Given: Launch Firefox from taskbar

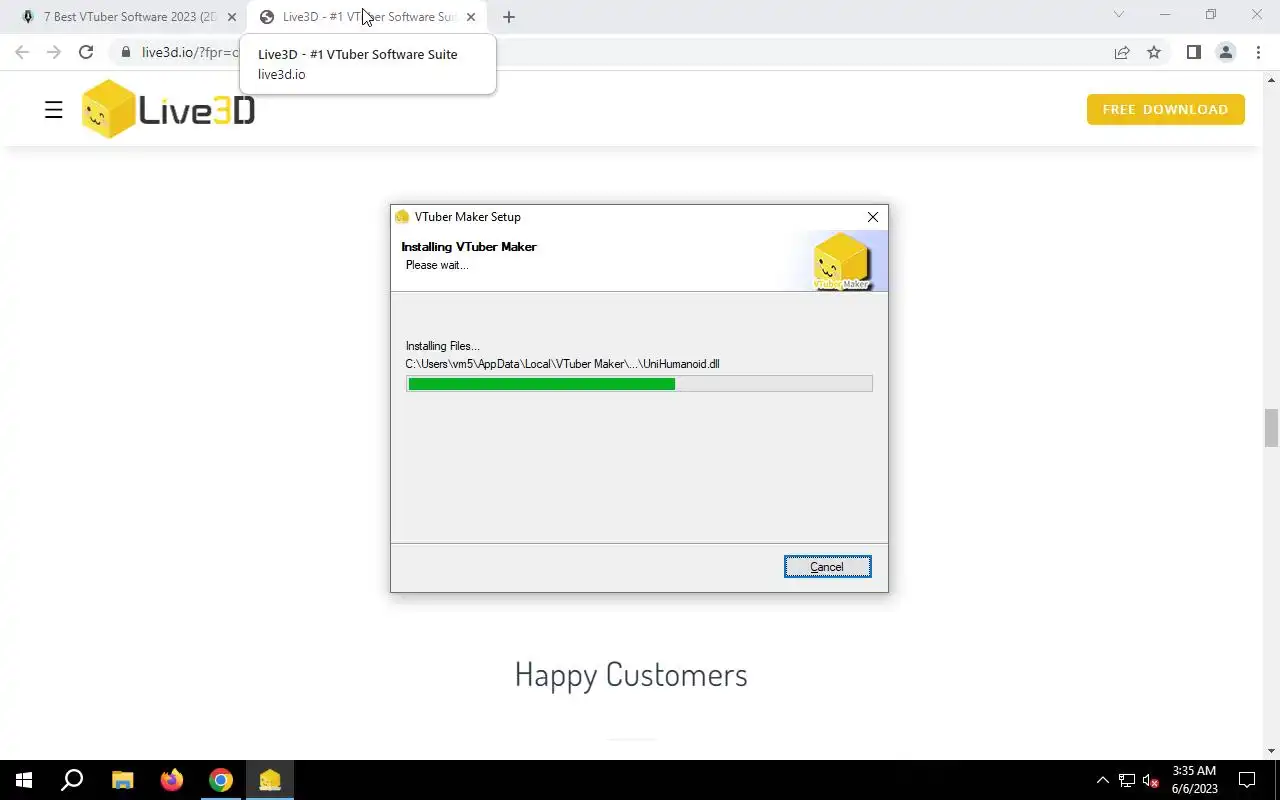Looking at the screenshot, I should pyautogui.click(x=172, y=780).
